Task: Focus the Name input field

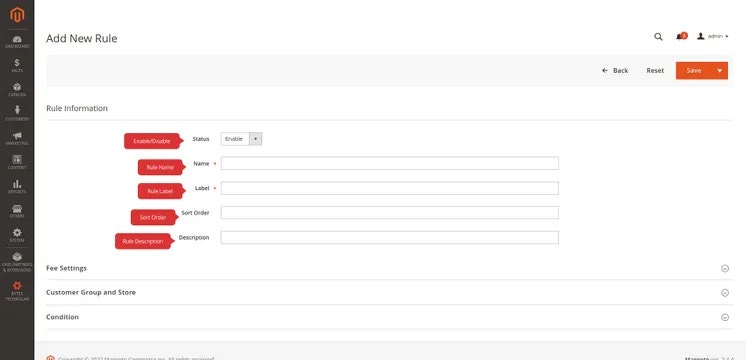Action: [389, 163]
